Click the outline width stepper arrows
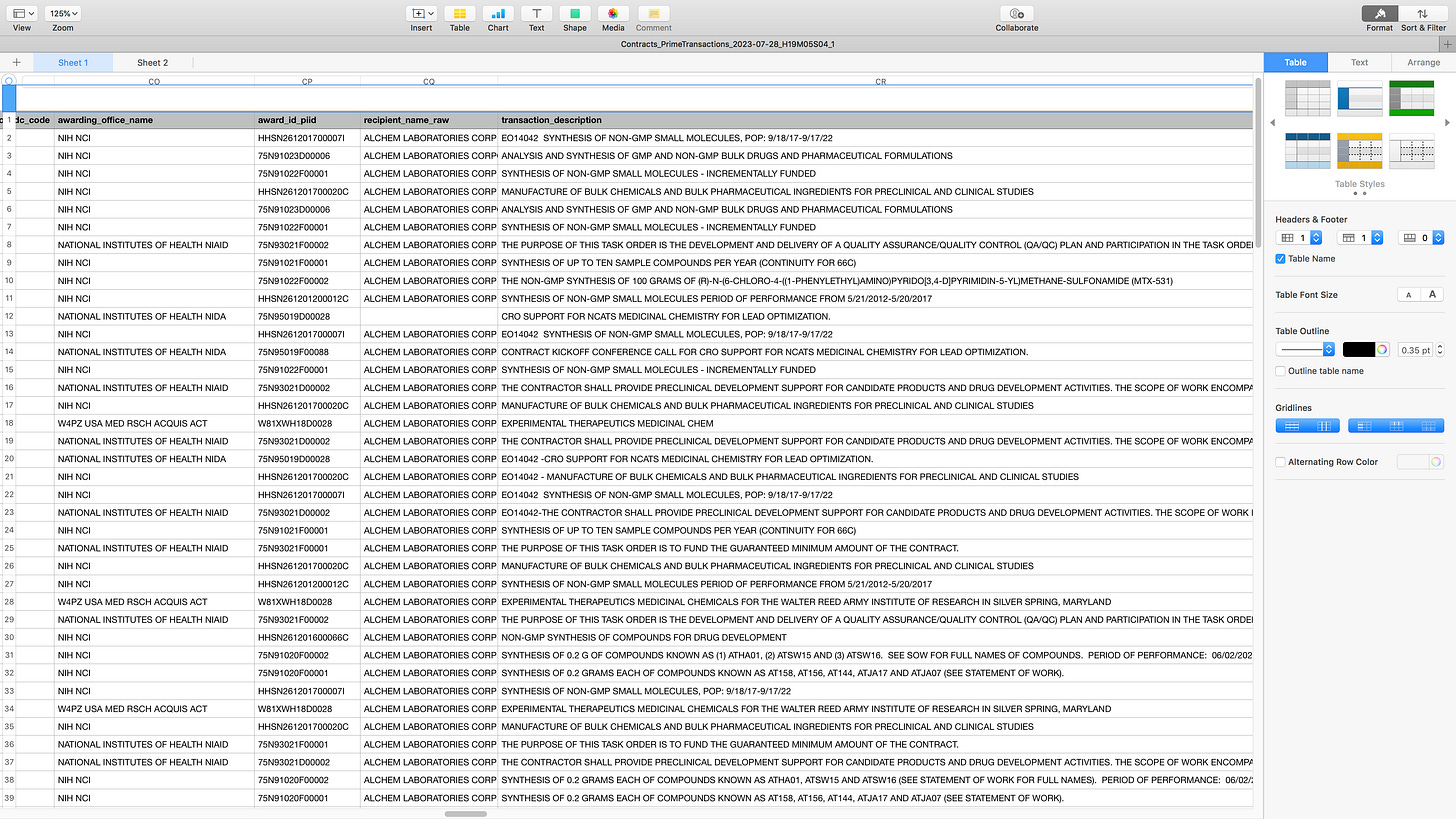Screen dimensions: 1456x819 coord(1440,349)
